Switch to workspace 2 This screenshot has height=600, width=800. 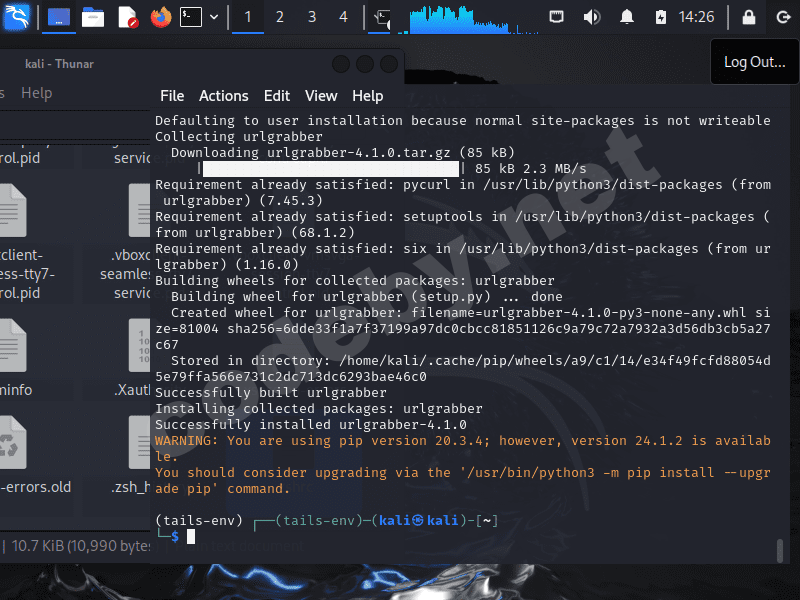coord(279,16)
